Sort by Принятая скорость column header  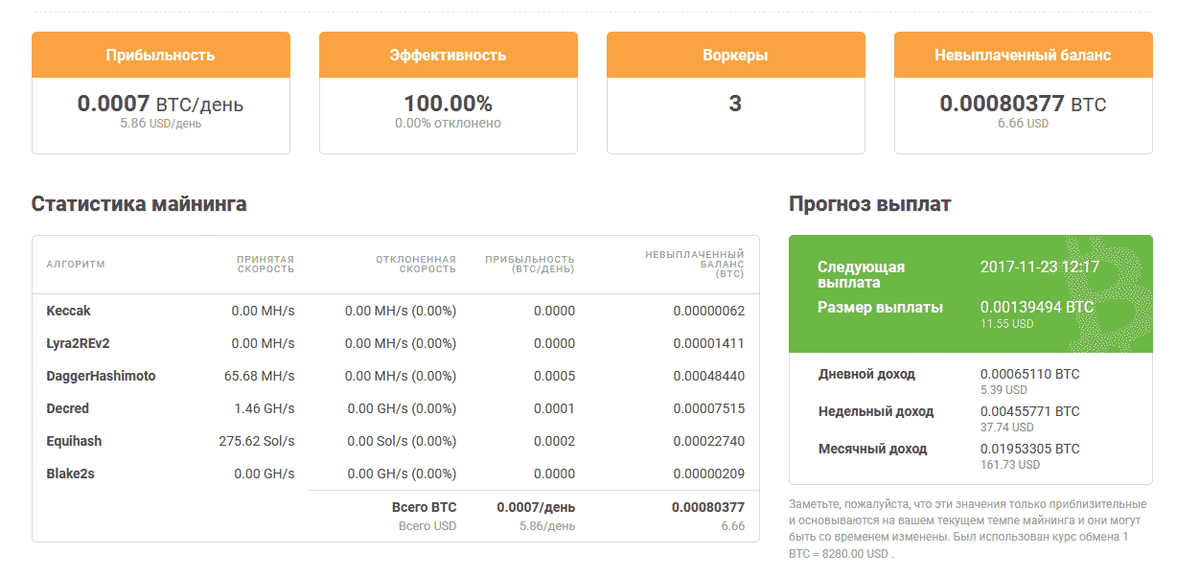[x=265, y=263]
